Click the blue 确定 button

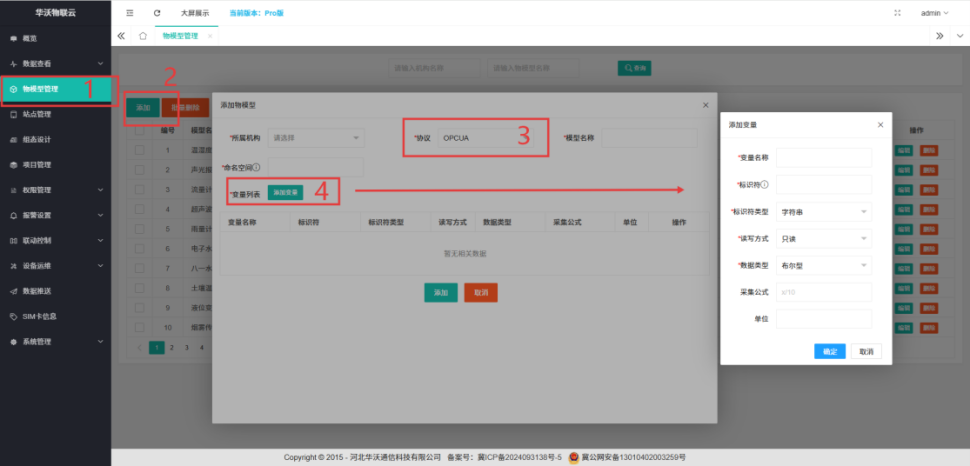click(829, 352)
